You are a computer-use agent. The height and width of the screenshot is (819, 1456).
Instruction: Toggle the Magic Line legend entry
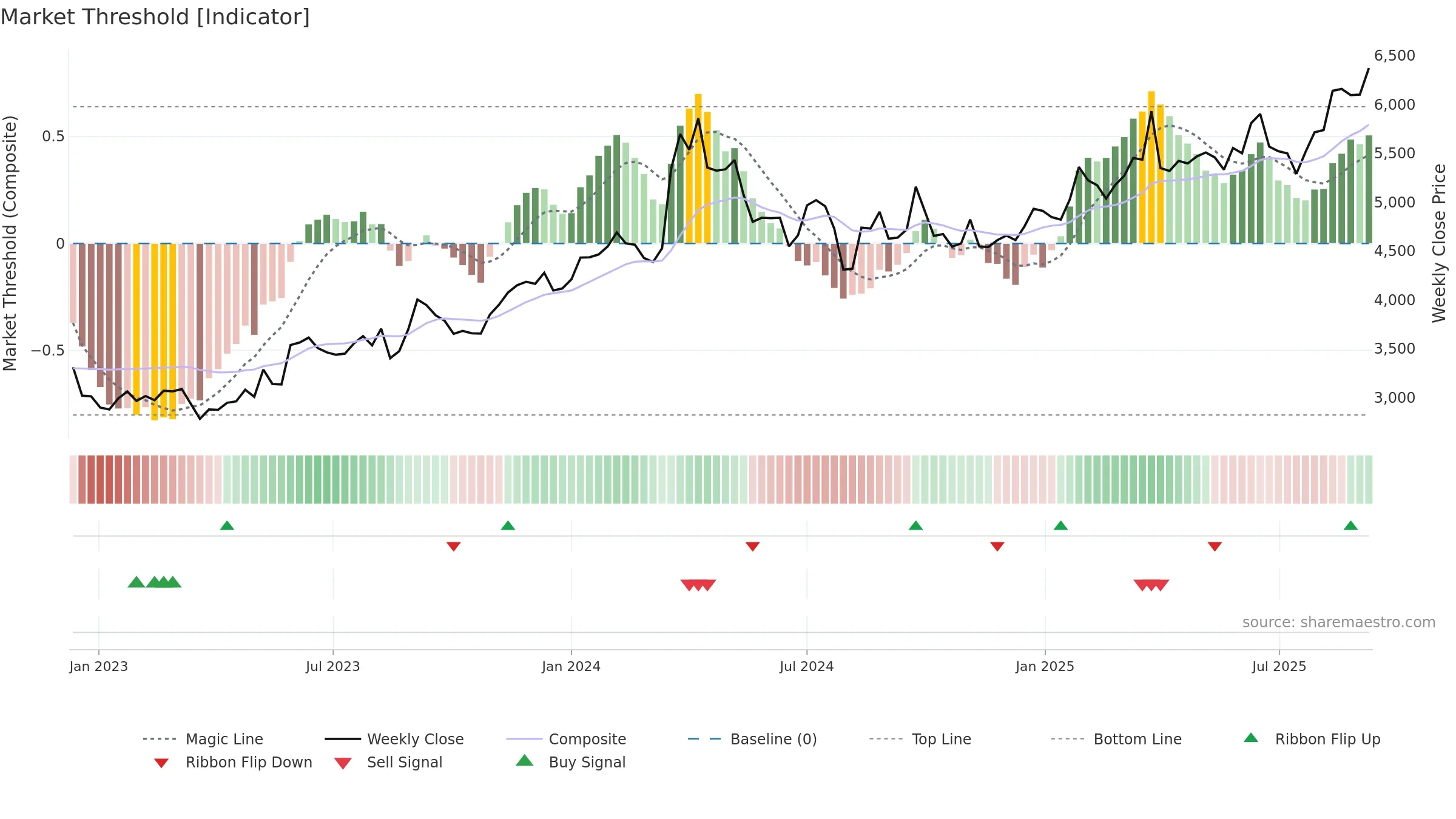[x=203, y=739]
